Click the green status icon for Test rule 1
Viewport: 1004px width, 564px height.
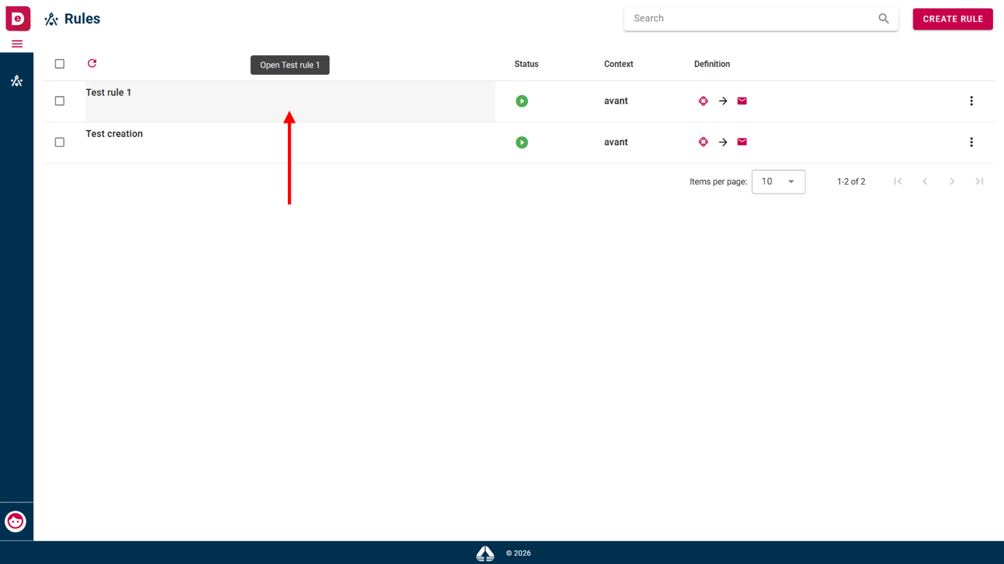(x=522, y=101)
